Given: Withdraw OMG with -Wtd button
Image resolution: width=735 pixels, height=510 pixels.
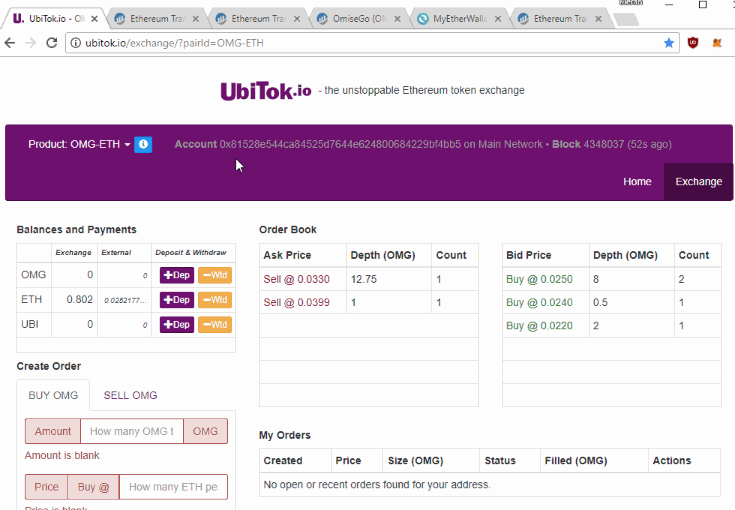Looking at the screenshot, I should 215,275.
